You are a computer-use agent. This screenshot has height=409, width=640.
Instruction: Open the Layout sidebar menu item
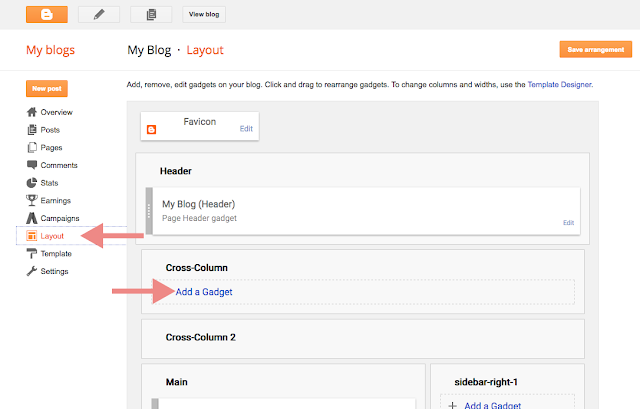coord(53,236)
